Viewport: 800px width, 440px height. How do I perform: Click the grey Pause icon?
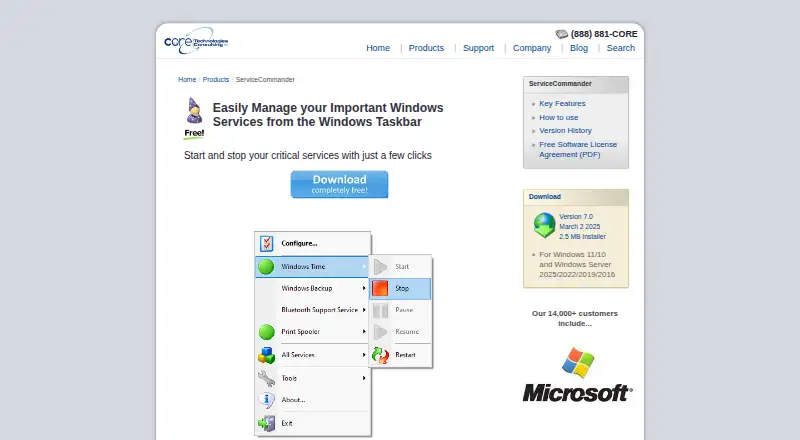(380, 310)
